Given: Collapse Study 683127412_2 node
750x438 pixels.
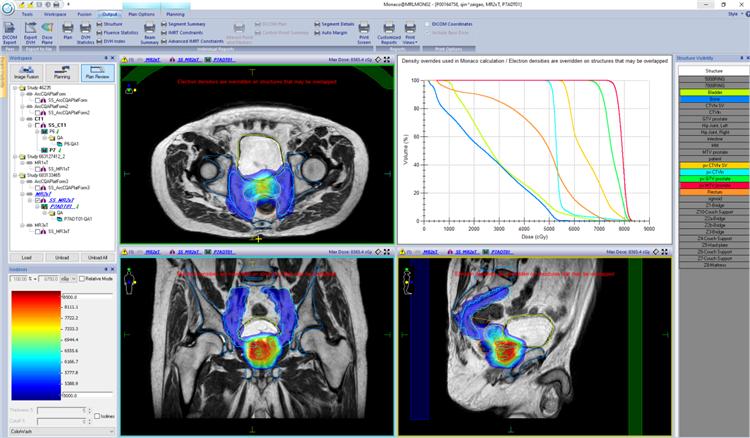Looking at the screenshot, I should tap(15, 156).
